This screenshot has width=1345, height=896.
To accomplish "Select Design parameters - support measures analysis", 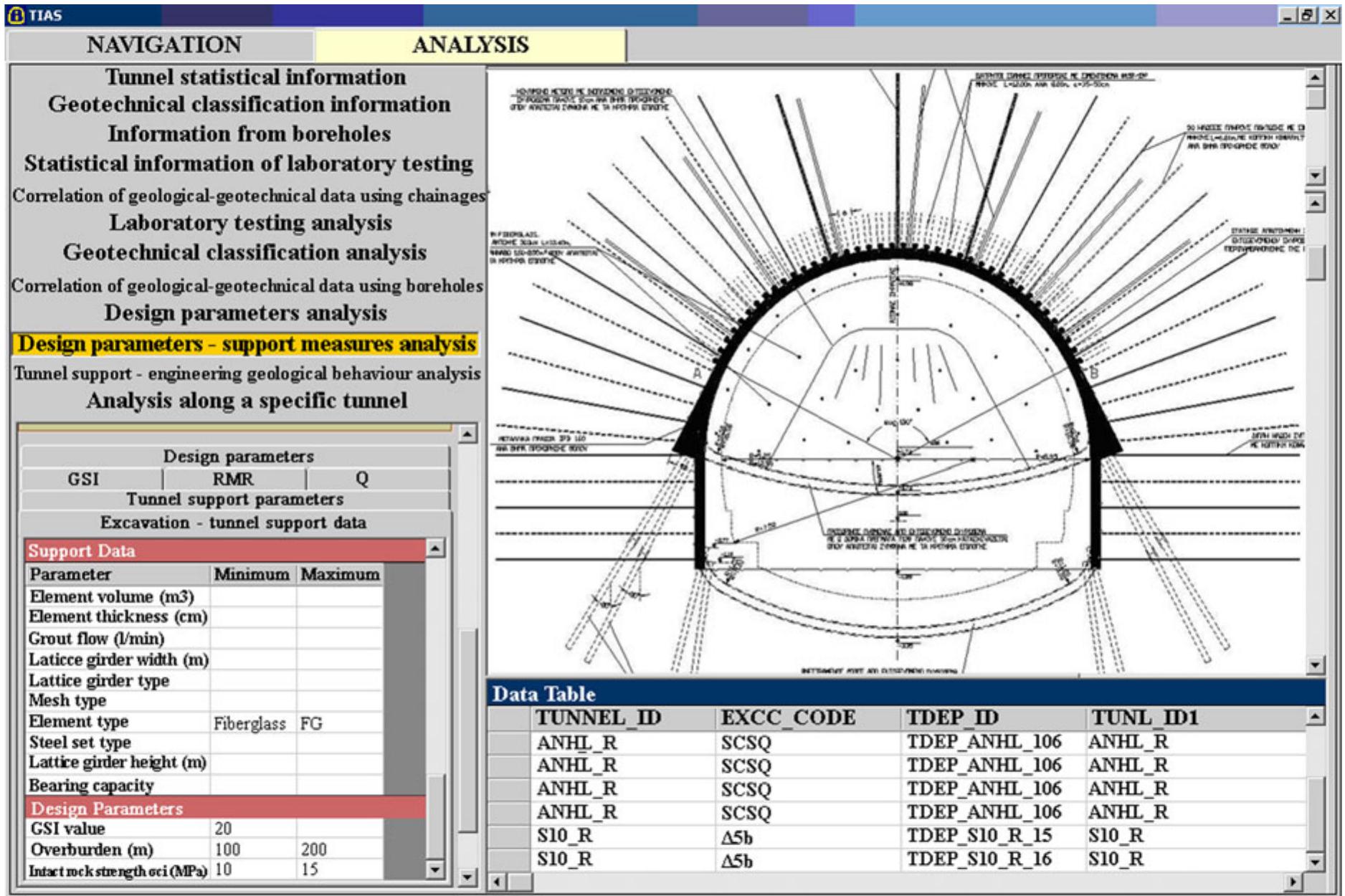I will click(246, 344).
